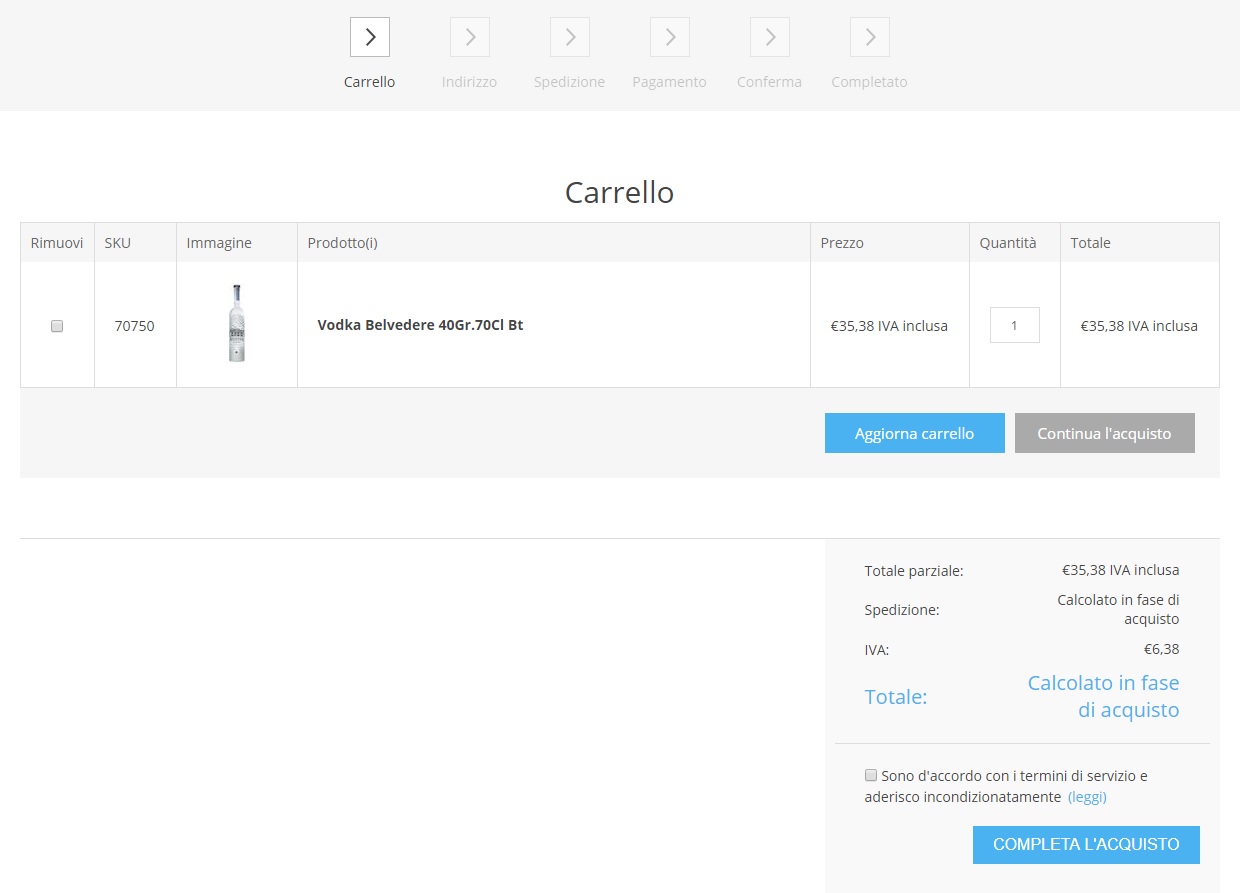This screenshot has width=1240, height=893.
Task: Click the Conferma step arrow icon
Action: coord(770,37)
